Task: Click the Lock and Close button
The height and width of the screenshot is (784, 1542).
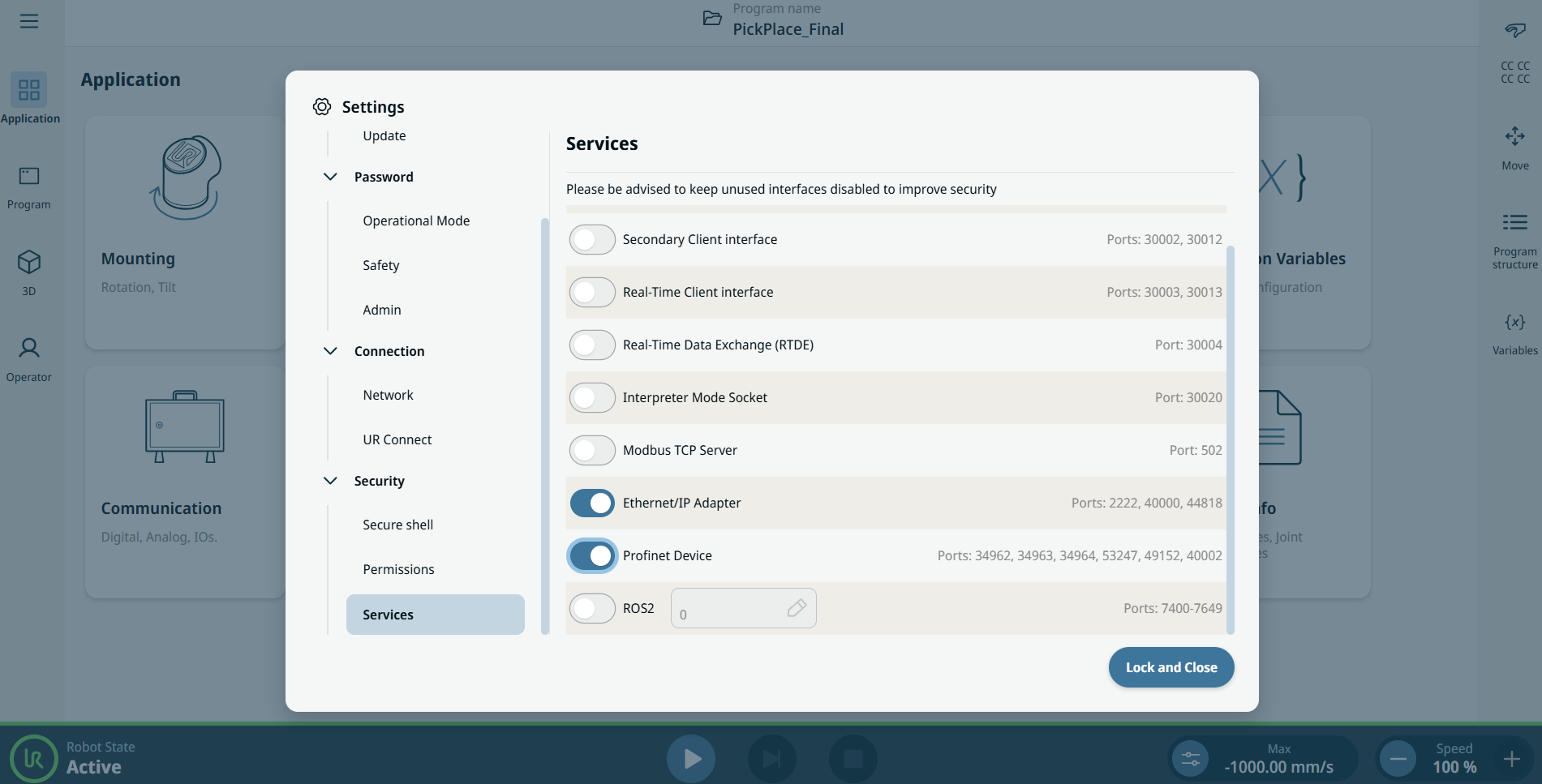Action: click(x=1170, y=667)
